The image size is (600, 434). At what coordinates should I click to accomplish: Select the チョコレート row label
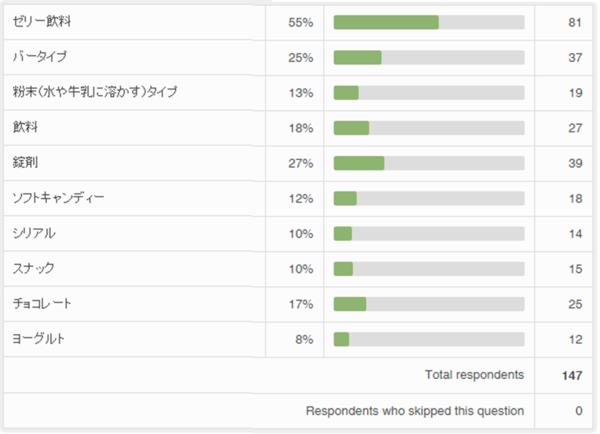point(42,303)
